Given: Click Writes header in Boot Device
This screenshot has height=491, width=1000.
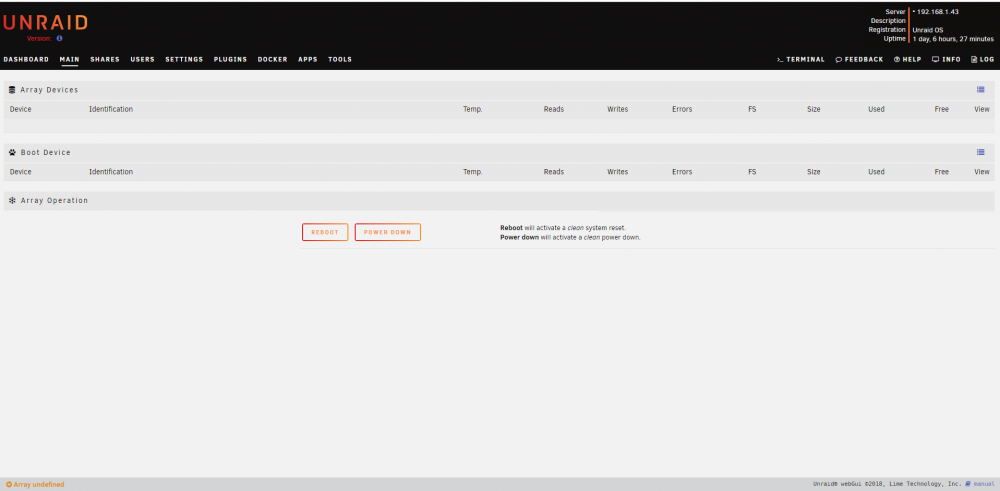Looking at the screenshot, I should pos(617,172).
